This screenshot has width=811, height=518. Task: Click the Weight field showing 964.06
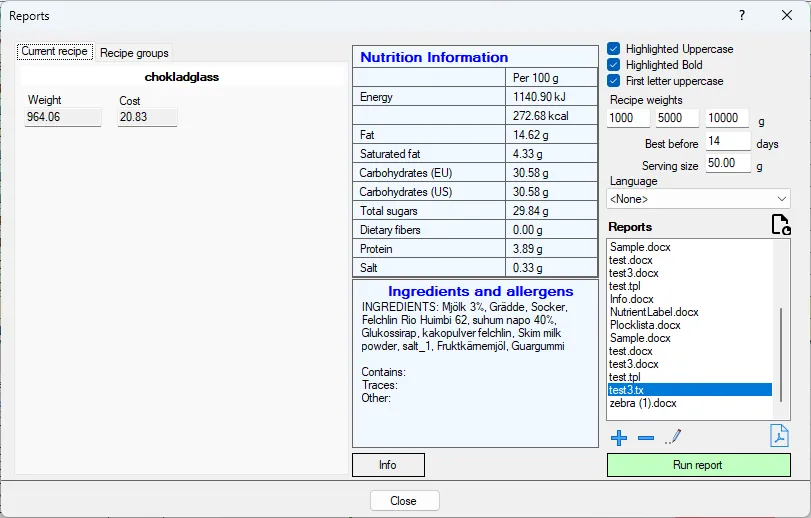[63, 117]
